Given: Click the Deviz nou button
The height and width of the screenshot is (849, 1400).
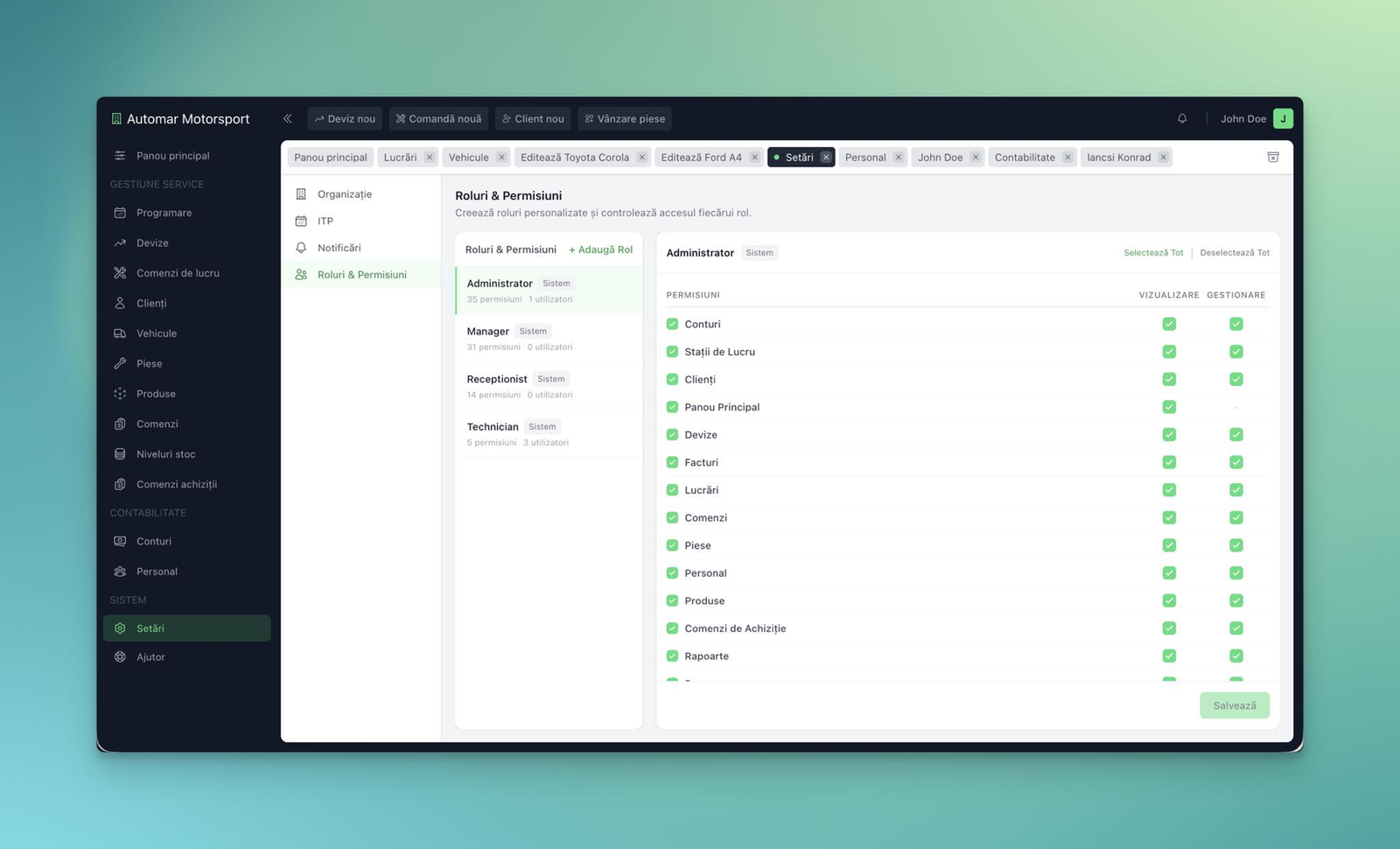Looking at the screenshot, I should [345, 119].
